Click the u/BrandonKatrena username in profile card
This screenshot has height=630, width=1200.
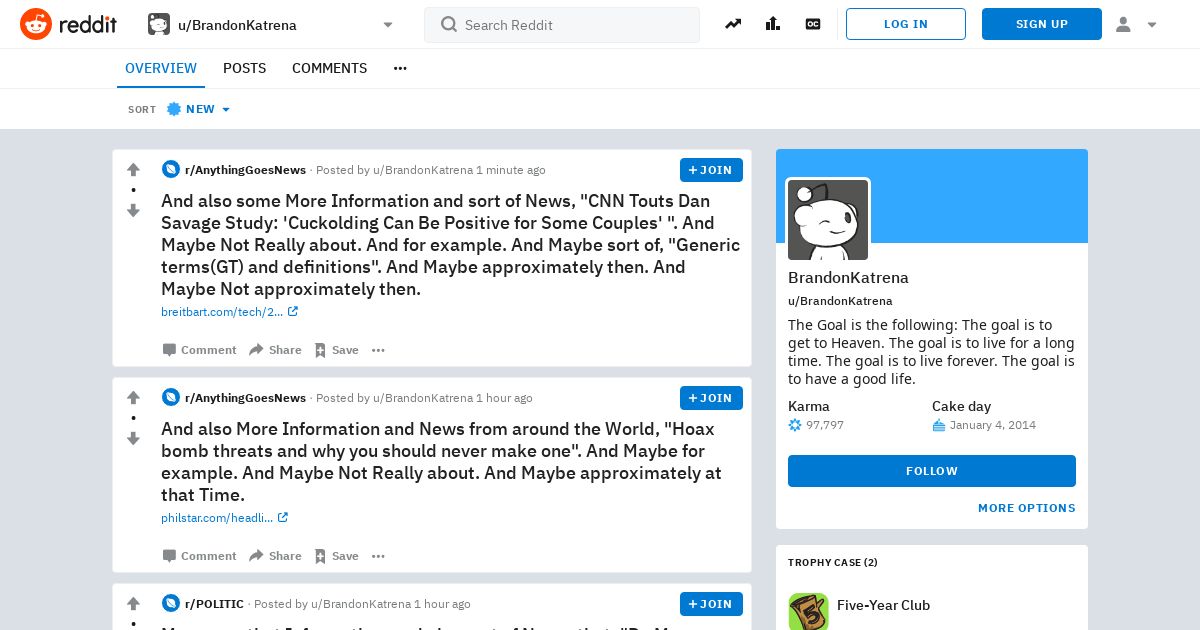[840, 301]
